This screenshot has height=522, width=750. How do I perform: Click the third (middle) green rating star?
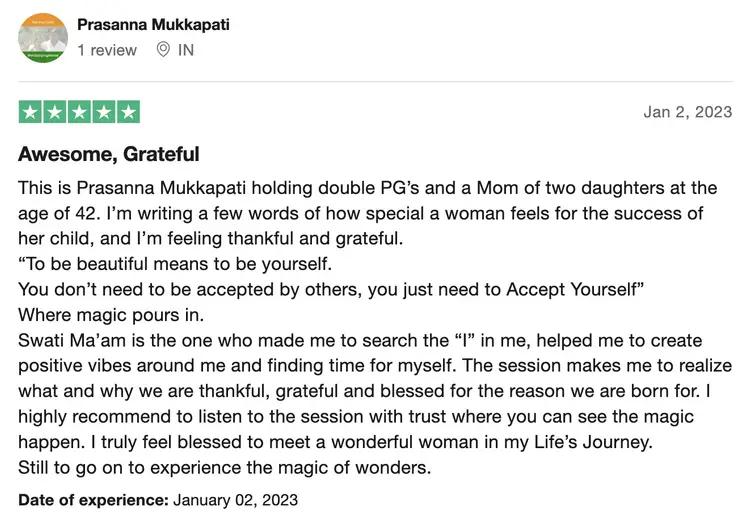click(x=79, y=112)
